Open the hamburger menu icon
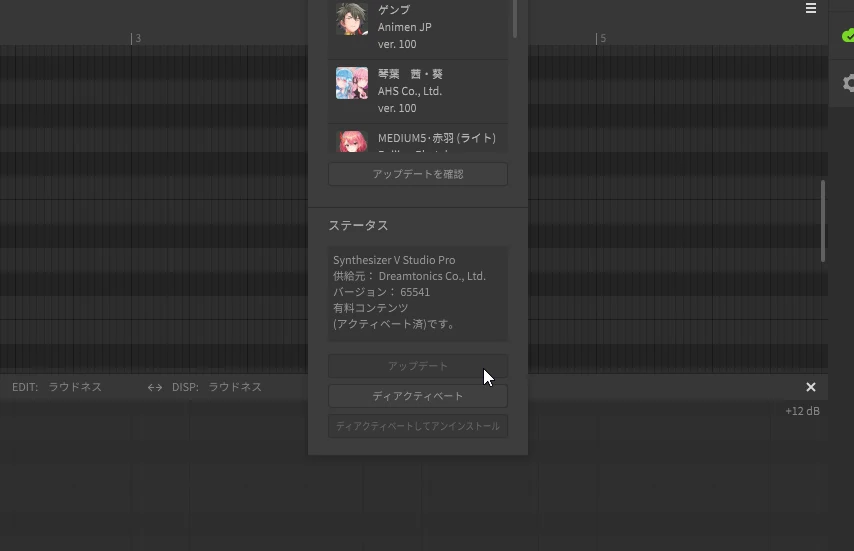Screen dimensions: 854x551 coord(810,8)
